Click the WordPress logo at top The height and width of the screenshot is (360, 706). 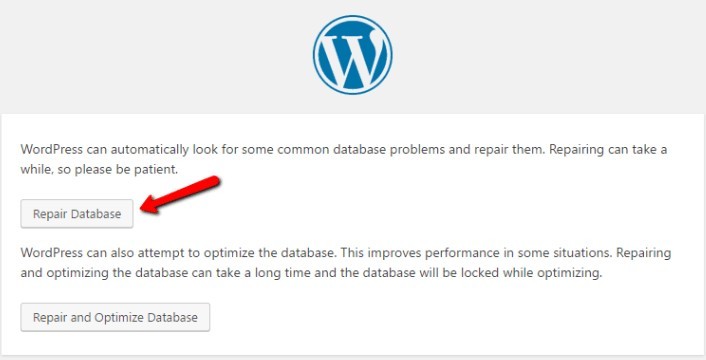pyautogui.click(x=353, y=55)
